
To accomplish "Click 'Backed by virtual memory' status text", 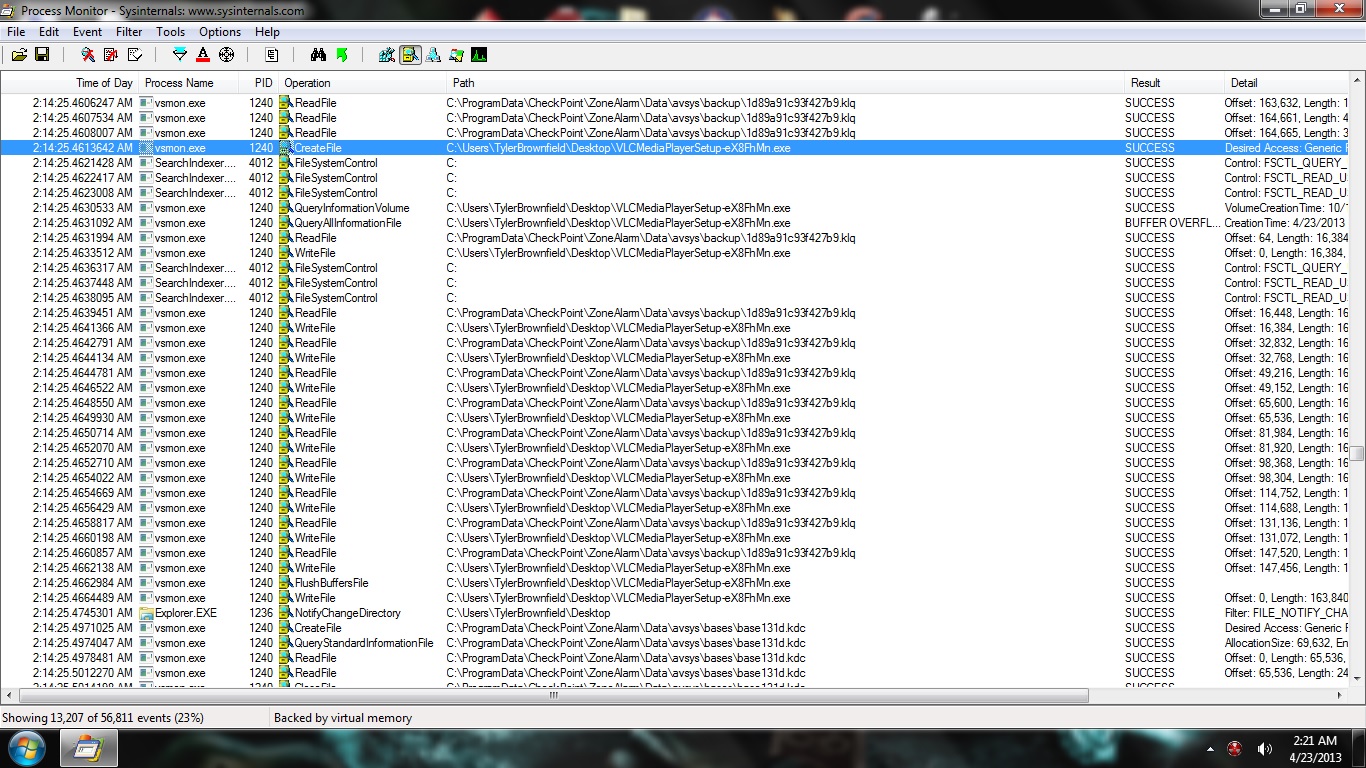I will click(343, 718).
